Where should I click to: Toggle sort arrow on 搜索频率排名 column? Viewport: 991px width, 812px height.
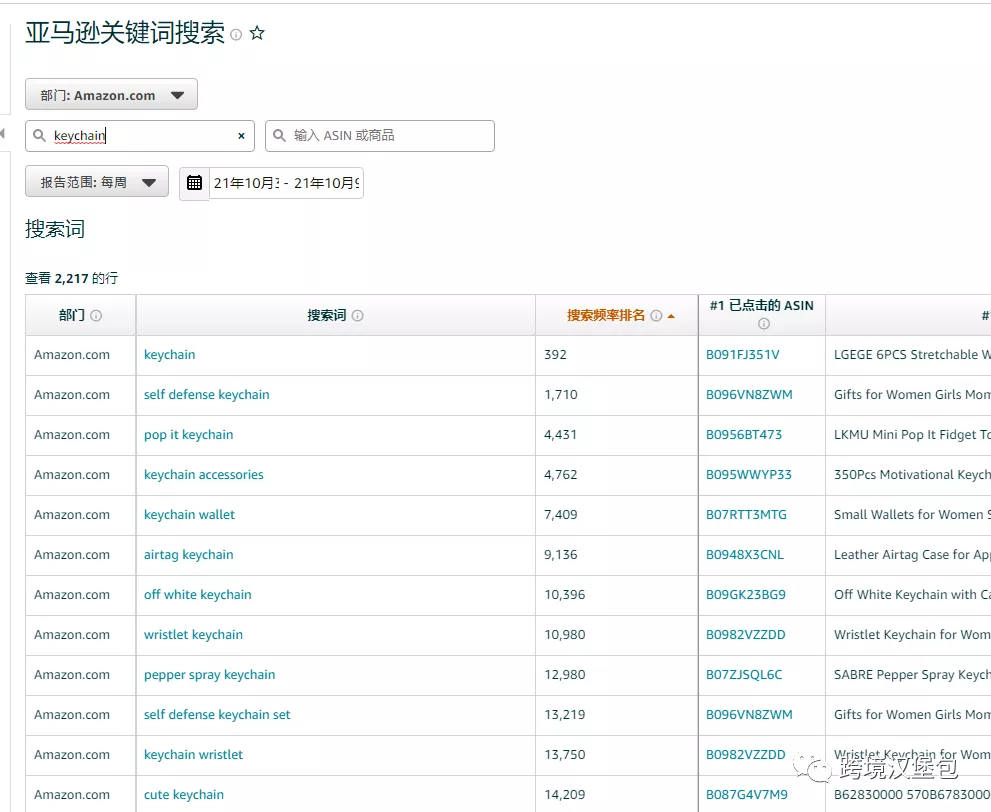pos(671,316)
